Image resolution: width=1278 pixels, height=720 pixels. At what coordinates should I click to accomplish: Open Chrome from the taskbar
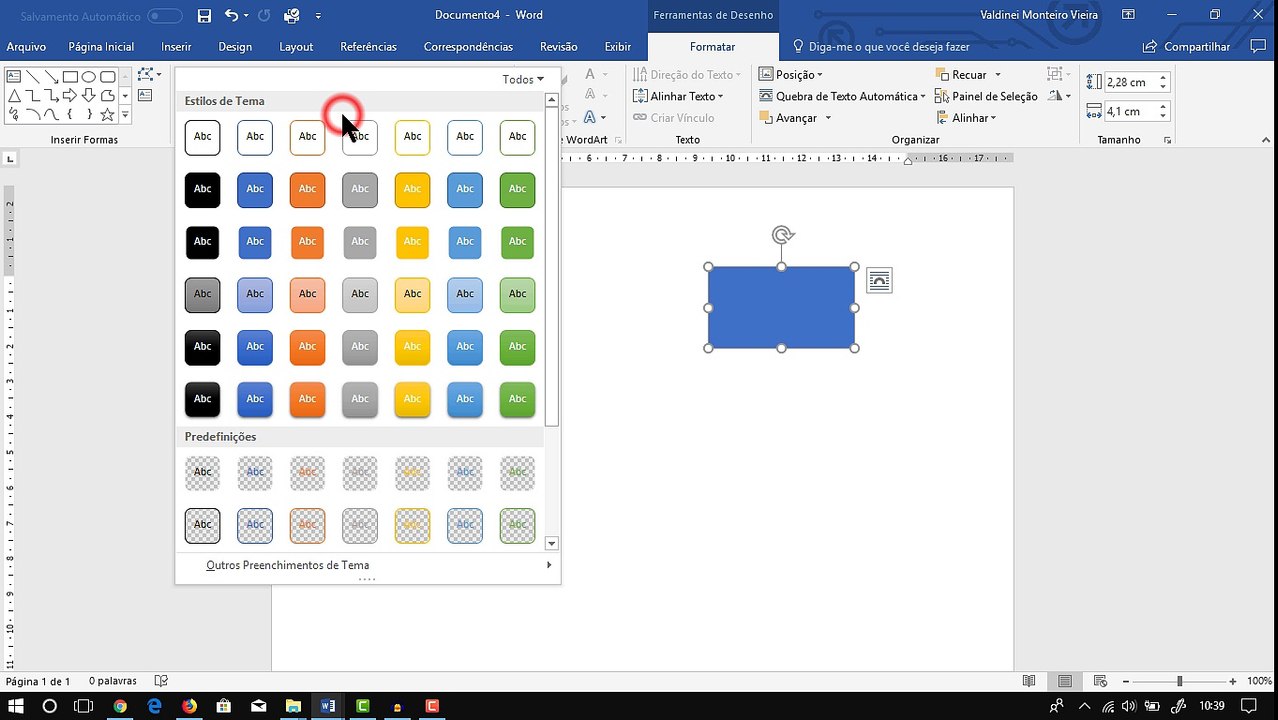[120, 706]
